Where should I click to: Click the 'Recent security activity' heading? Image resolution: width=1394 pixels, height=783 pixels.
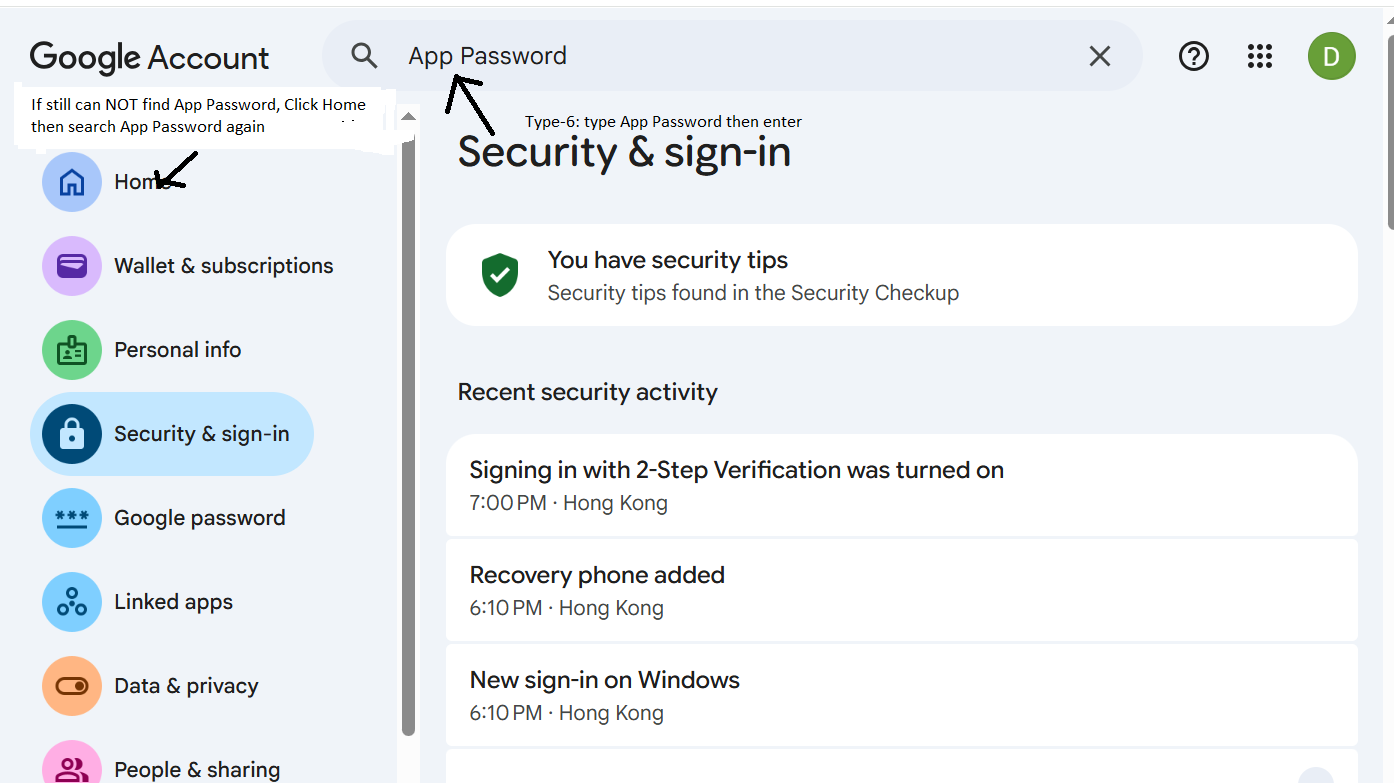pyautogui.click(x=588, y=392)
